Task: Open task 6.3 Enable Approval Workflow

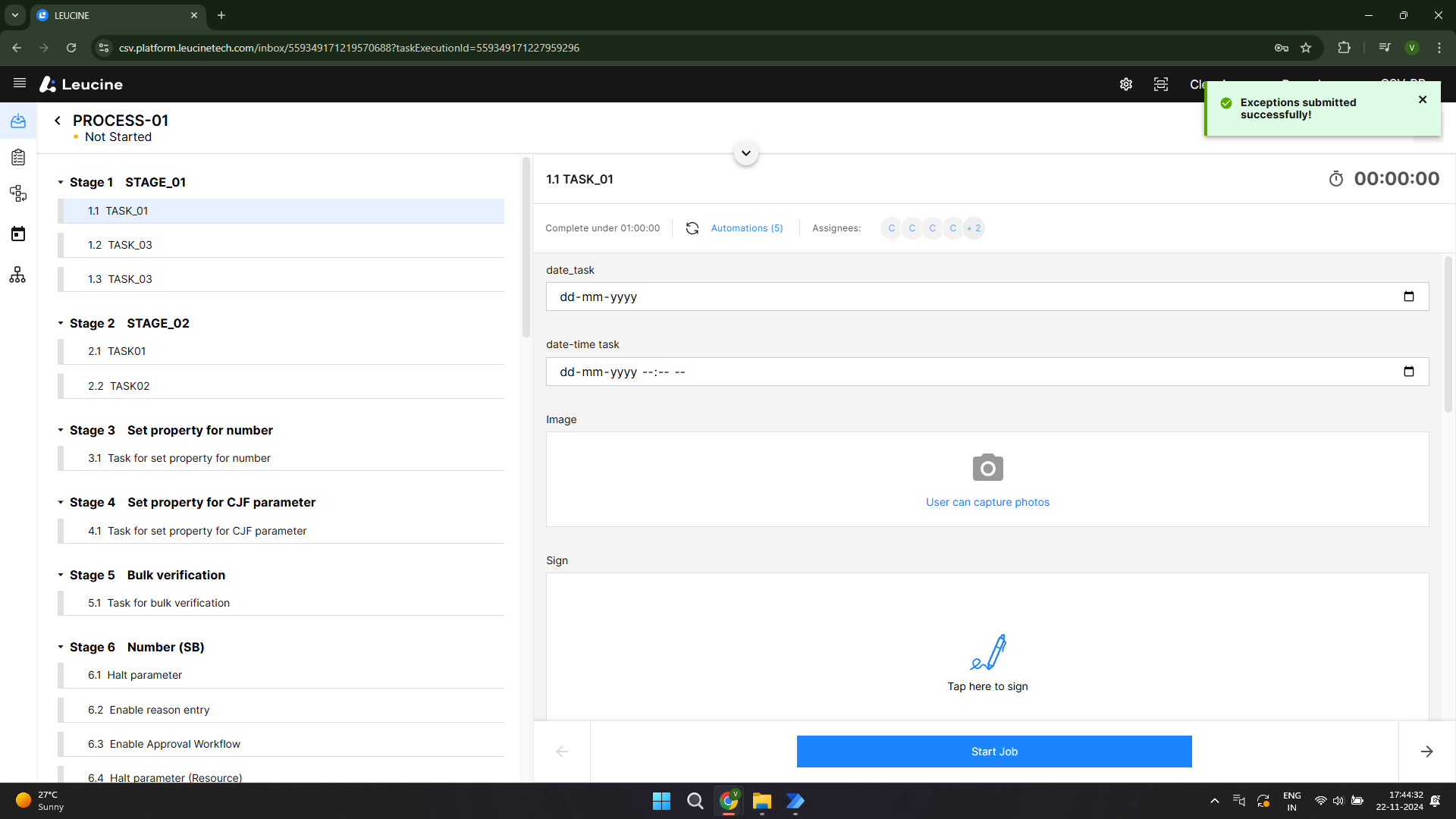Action: pos(281,744)
